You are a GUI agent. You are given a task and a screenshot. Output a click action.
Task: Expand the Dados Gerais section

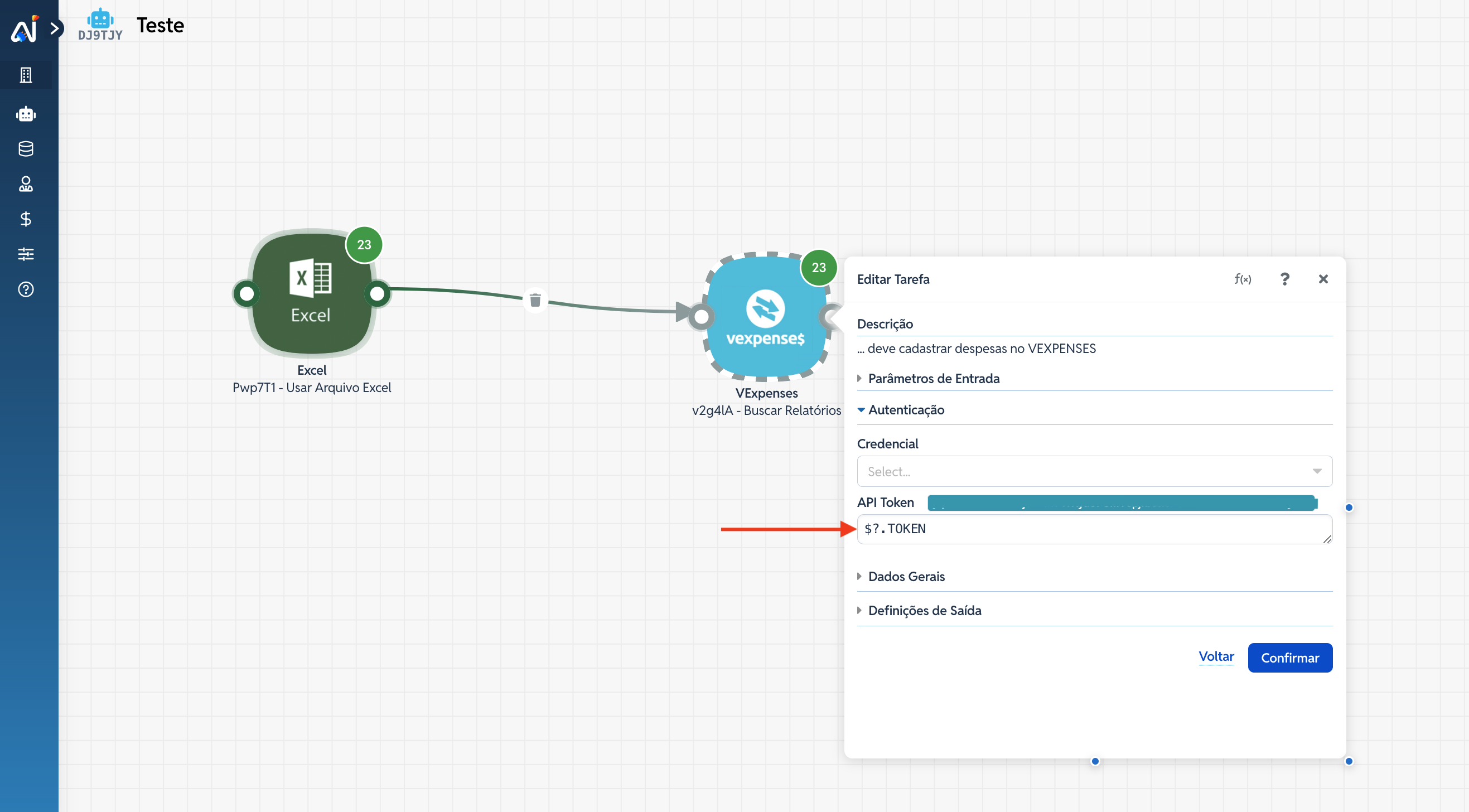pyautogui.click(x=906, y=577)
